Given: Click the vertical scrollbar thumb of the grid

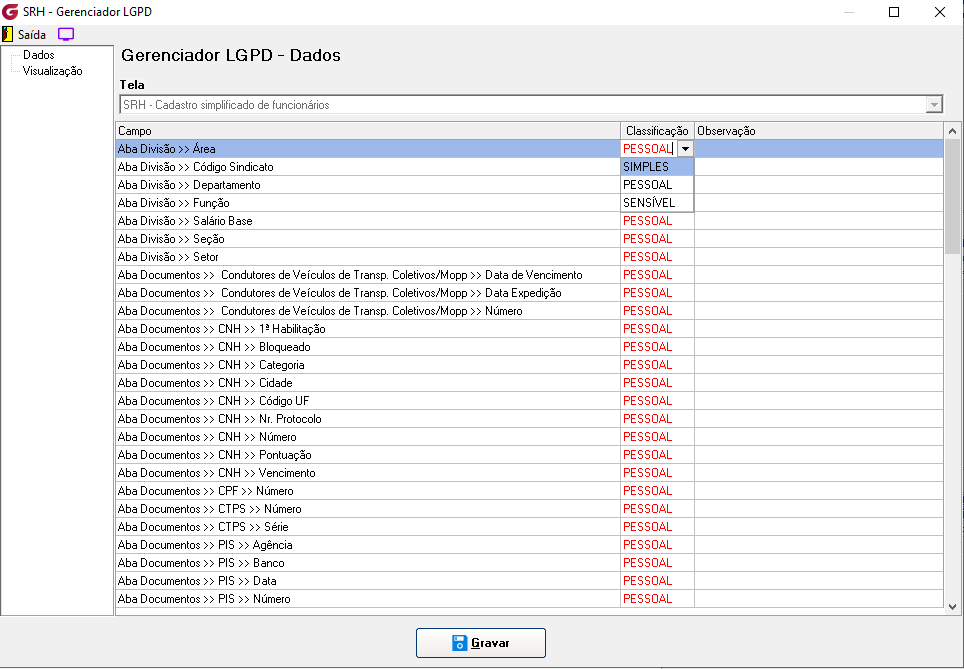Looking at the screenshot, I should [952, 196].
